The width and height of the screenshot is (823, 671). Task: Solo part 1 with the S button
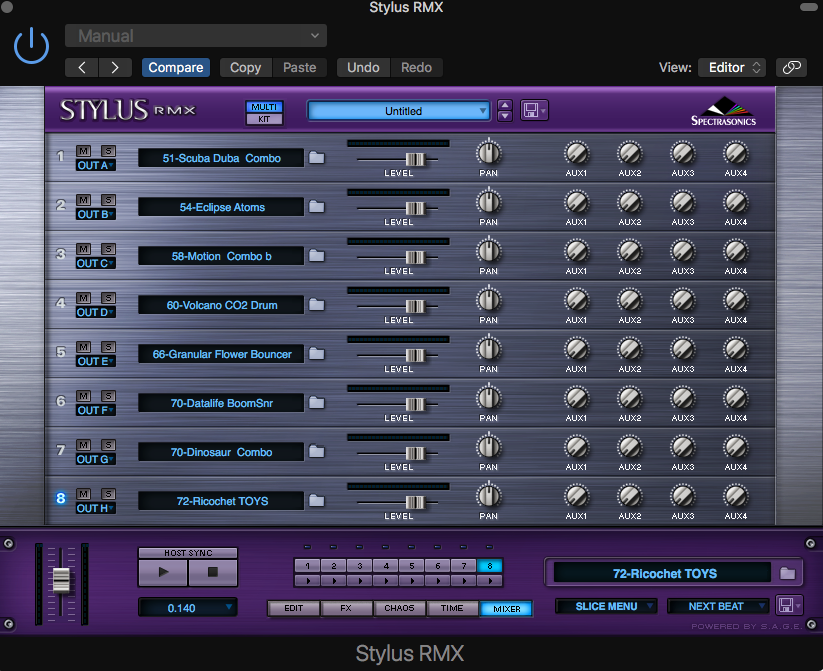pos(108,151)
